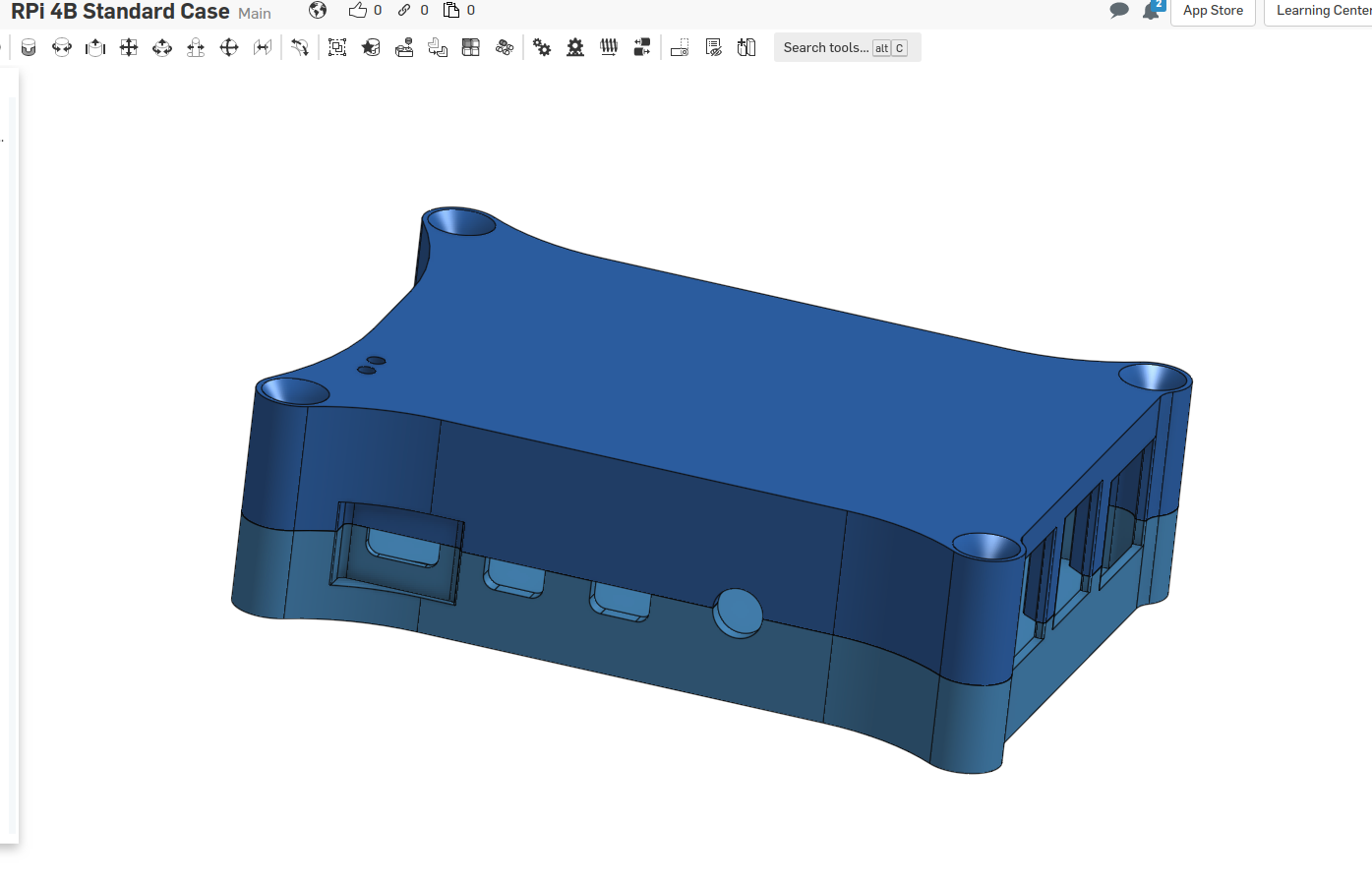1372x878 pixels.
Task: Select the Tangent mate tool
Action: click(x=300, y=47)
